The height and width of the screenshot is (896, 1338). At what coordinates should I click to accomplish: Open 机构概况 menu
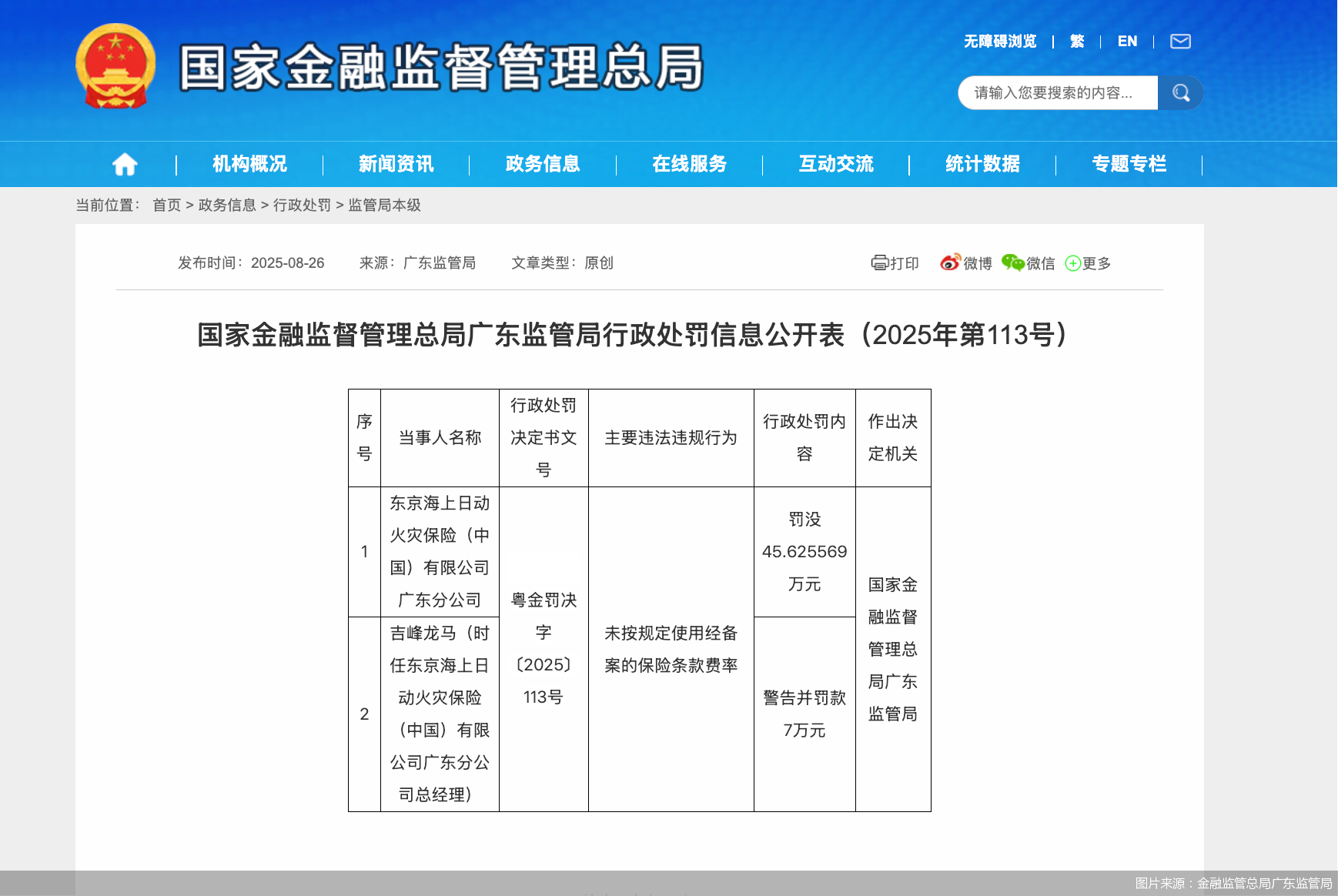(x=249, y=164)
